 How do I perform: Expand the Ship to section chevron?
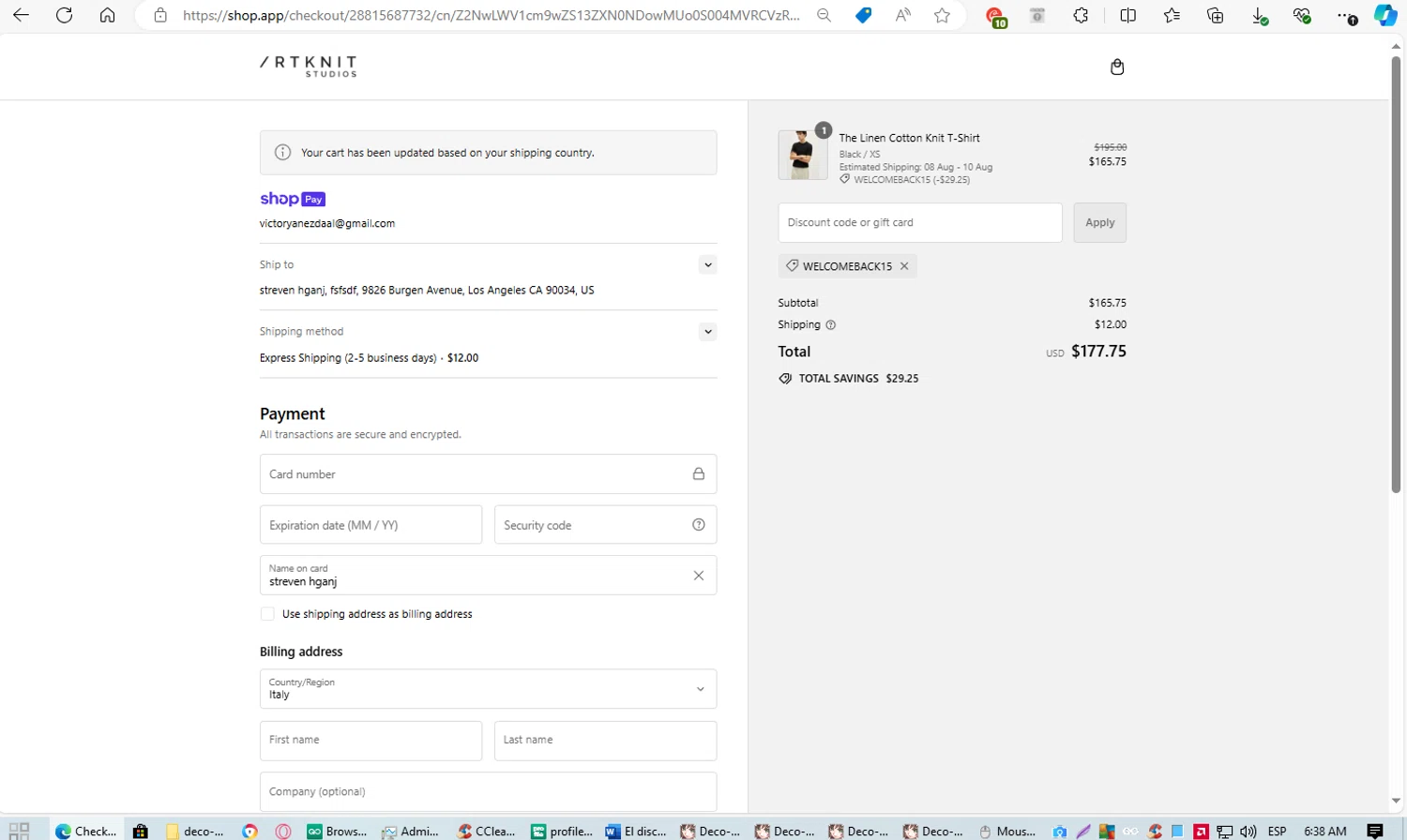point(708,265)
